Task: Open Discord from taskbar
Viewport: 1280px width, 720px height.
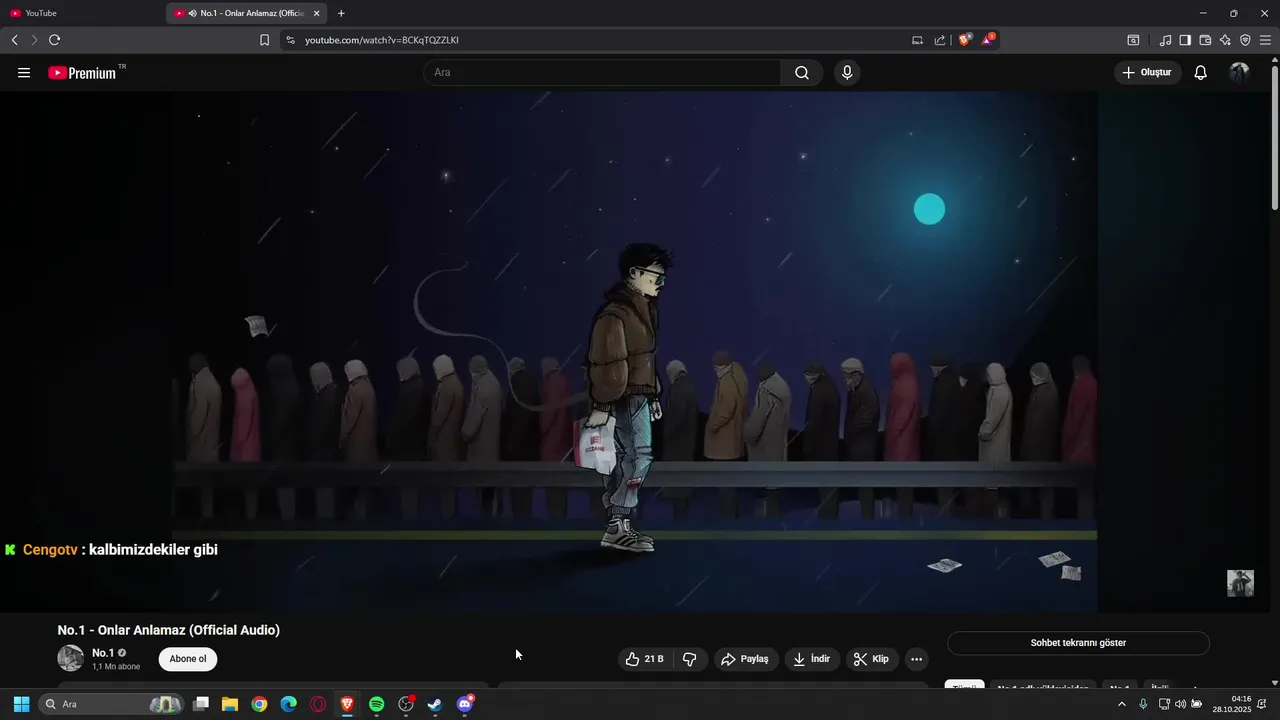Action: click(x=465, y=704)
